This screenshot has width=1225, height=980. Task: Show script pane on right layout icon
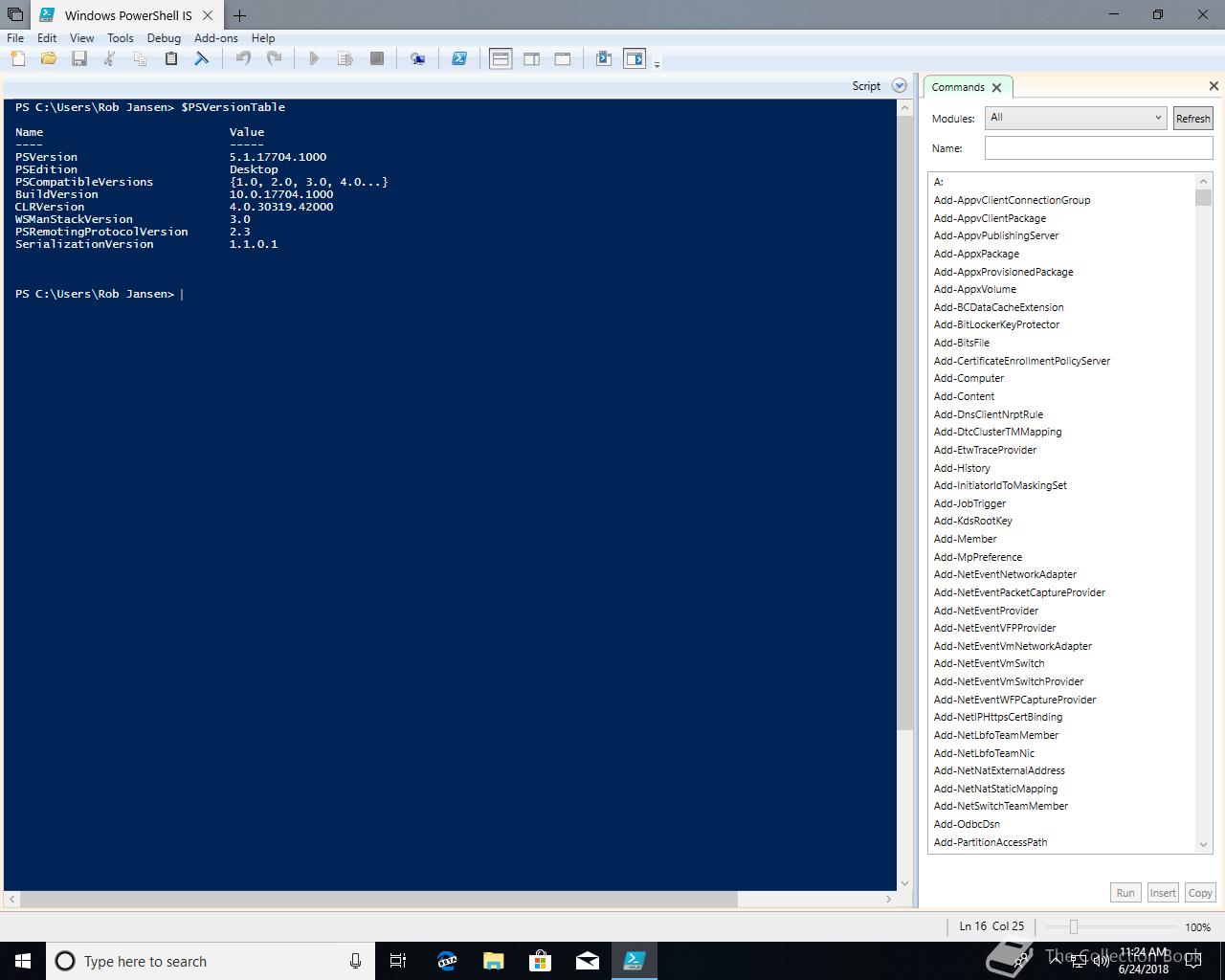tap(532, 59)
